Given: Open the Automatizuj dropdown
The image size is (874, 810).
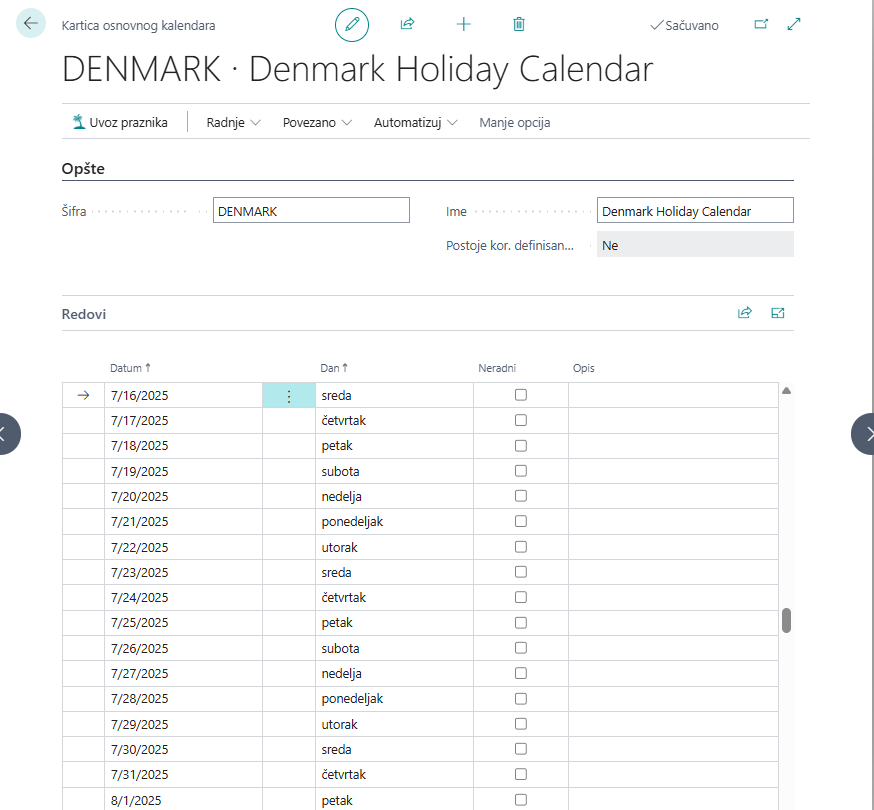Looking at the screenshot, I should click(415, 123).
